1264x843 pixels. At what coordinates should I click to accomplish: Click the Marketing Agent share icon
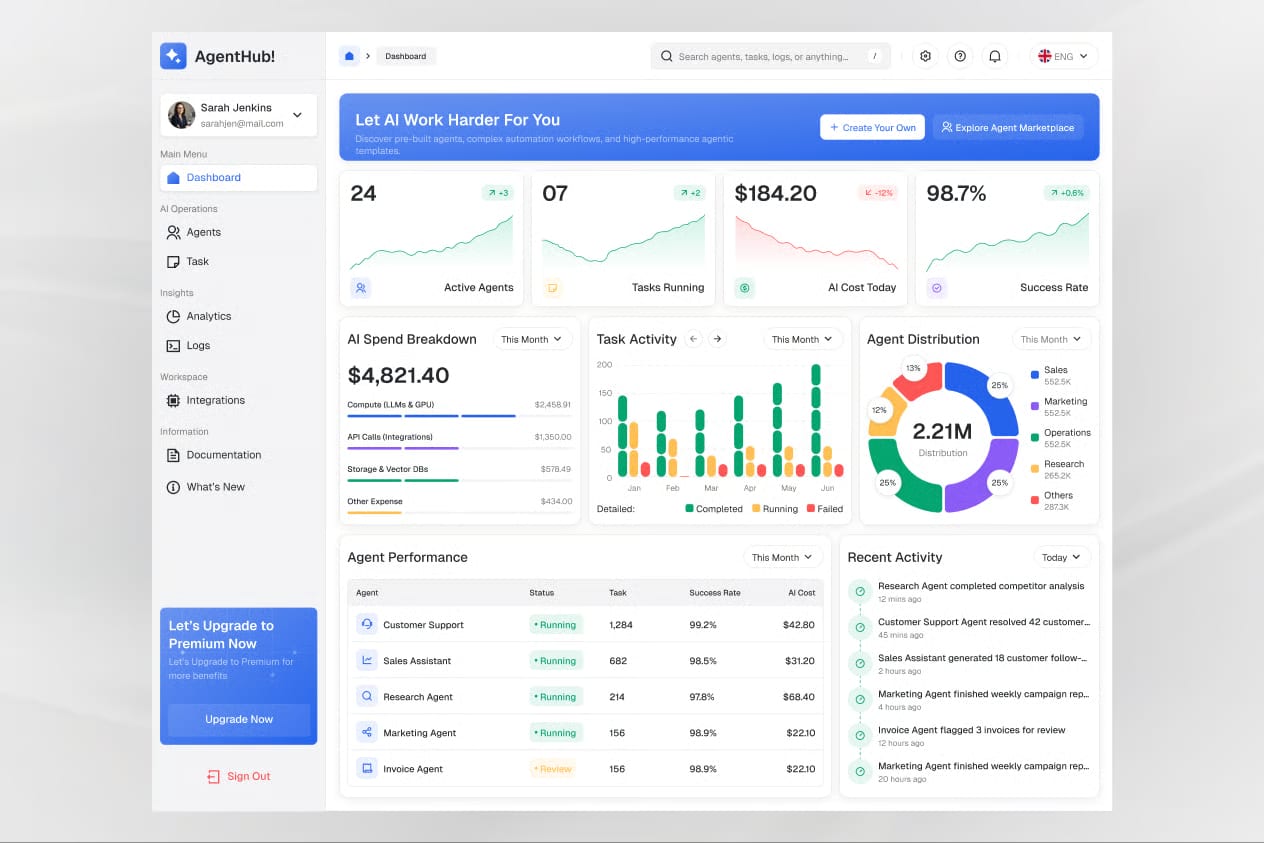(367, 732)
